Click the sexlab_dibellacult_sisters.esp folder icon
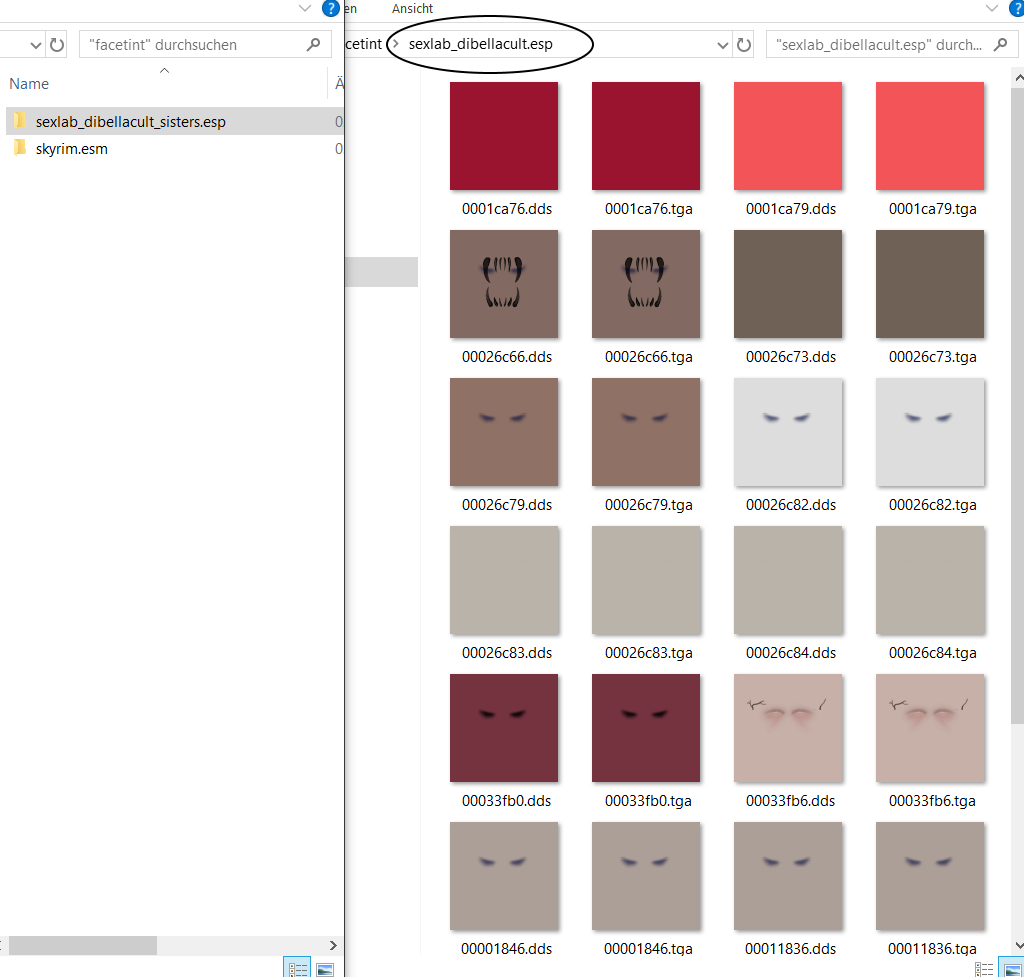The width and height of the screenshot is (1024, 977). pos(20,121)
